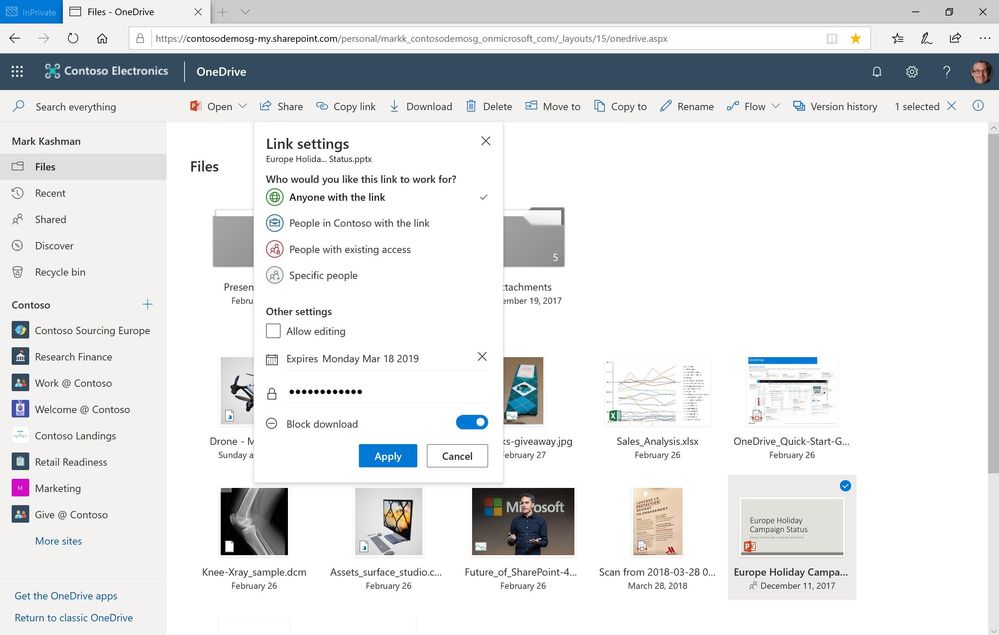Viewport: 999px width, 635px height.
Task: Open a new browser tab with the plus
Action: [222, 11]
